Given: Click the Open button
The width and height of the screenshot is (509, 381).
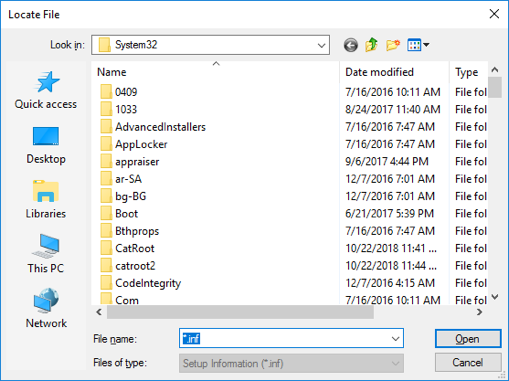Looking at the screenshot, I should 468,339.
